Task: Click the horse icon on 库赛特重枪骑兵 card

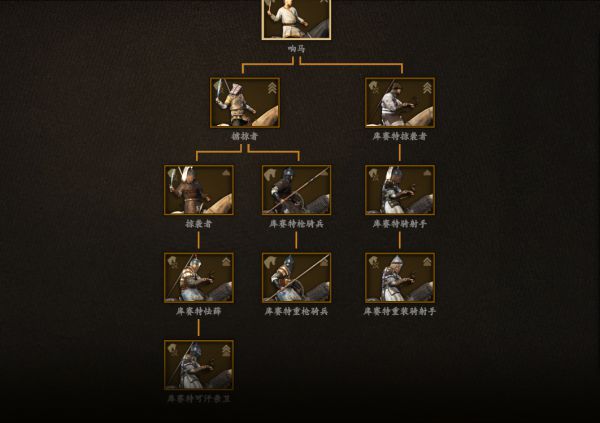Action: [x=270, y=262]
